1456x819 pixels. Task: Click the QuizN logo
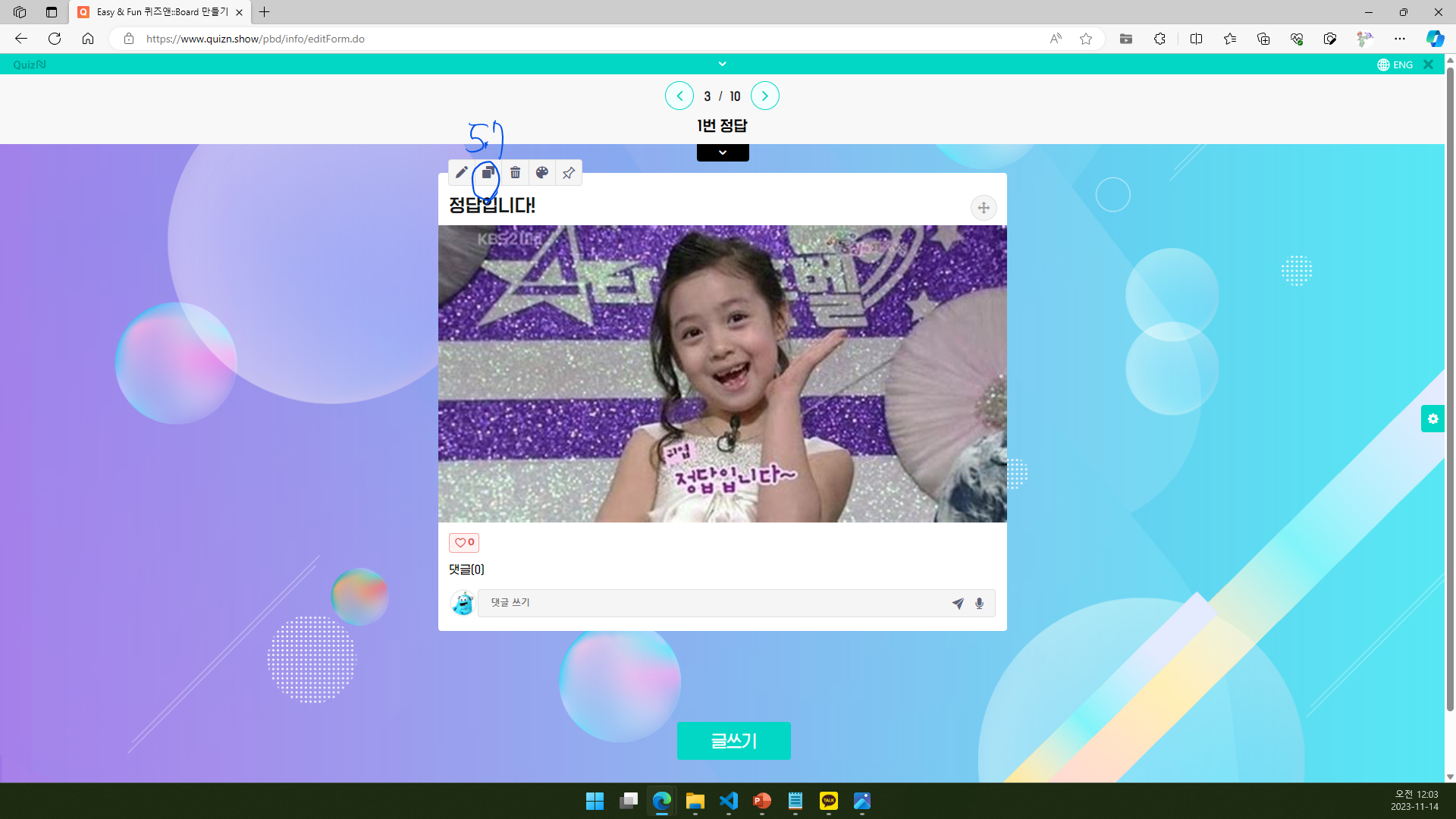pos(30,64)
